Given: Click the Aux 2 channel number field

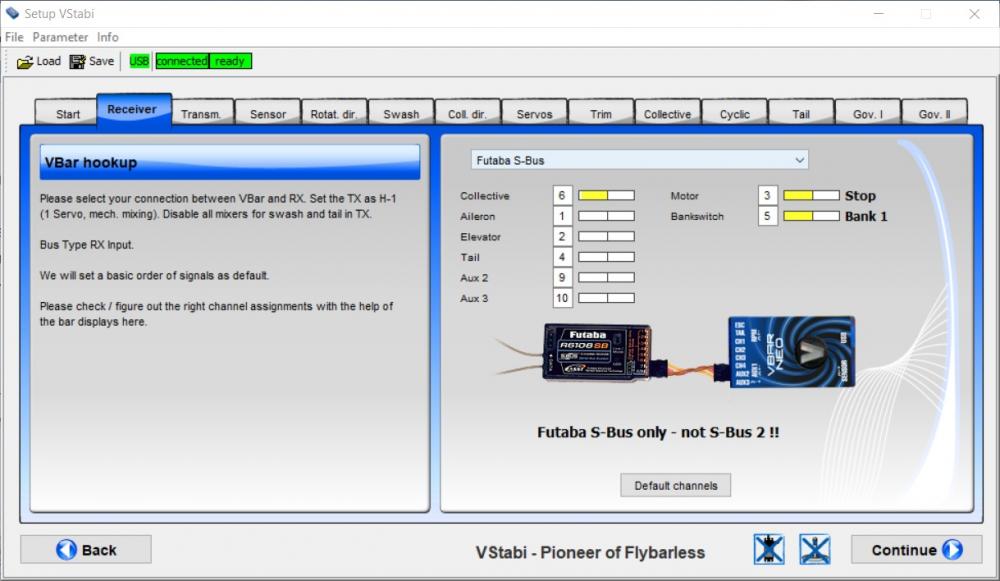Looking at the screenshot, I should point(562,277).
